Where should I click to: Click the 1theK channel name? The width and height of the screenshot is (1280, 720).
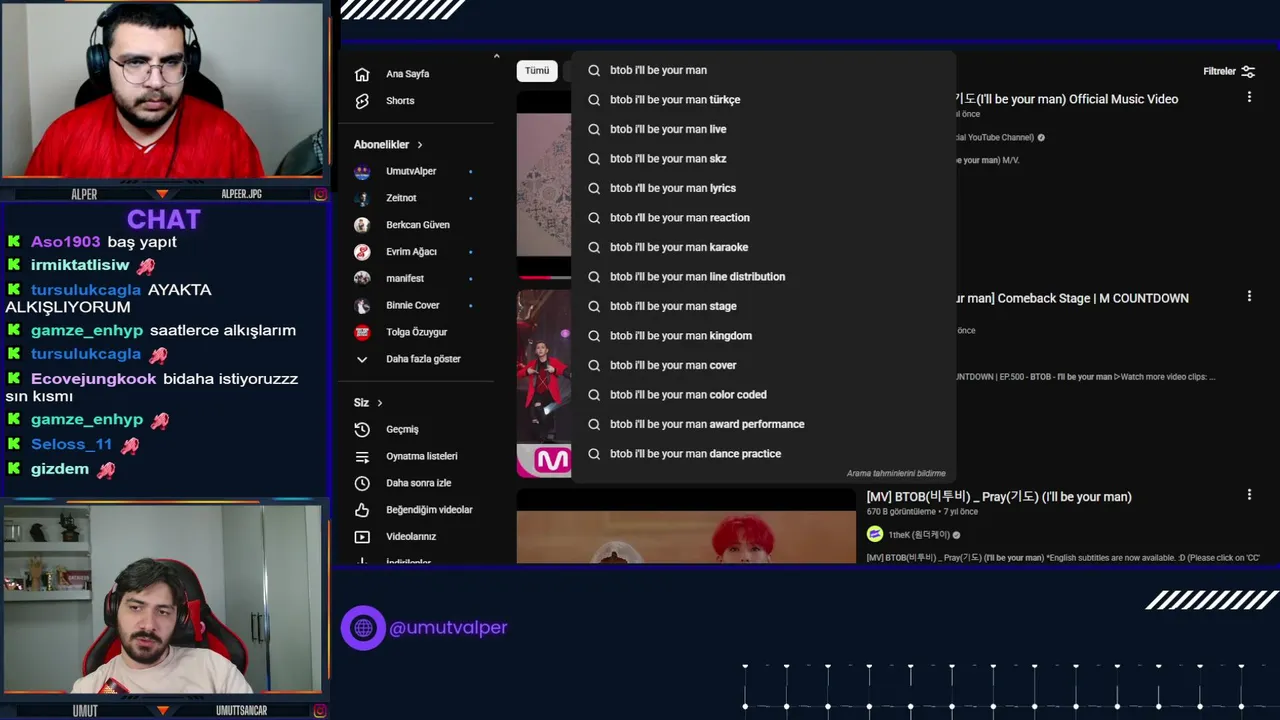(918, 535)
